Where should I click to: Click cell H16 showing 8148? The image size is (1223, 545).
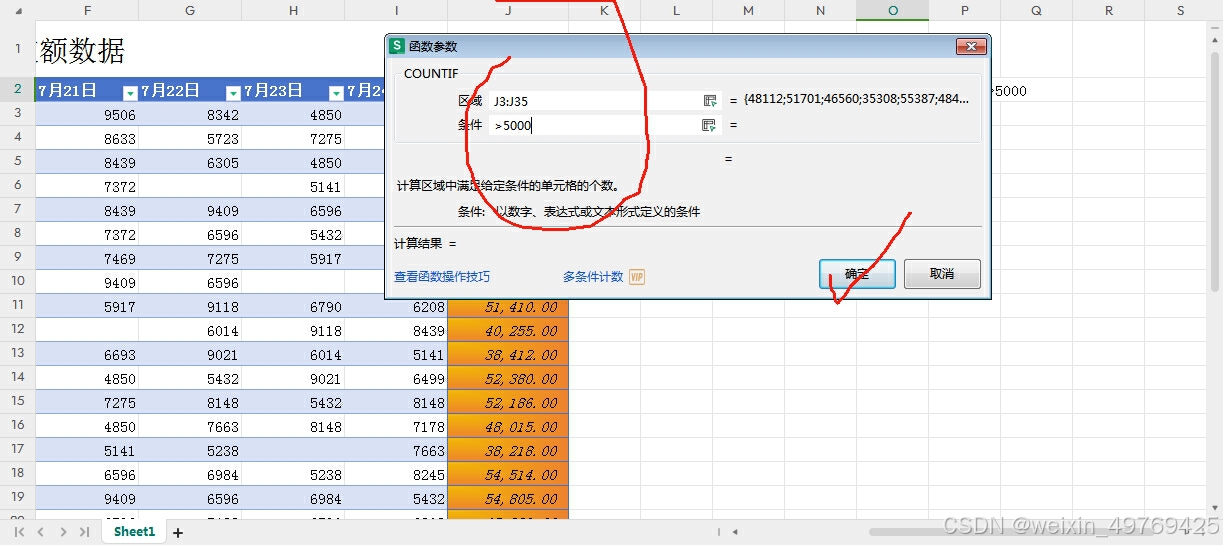[293, 427]
